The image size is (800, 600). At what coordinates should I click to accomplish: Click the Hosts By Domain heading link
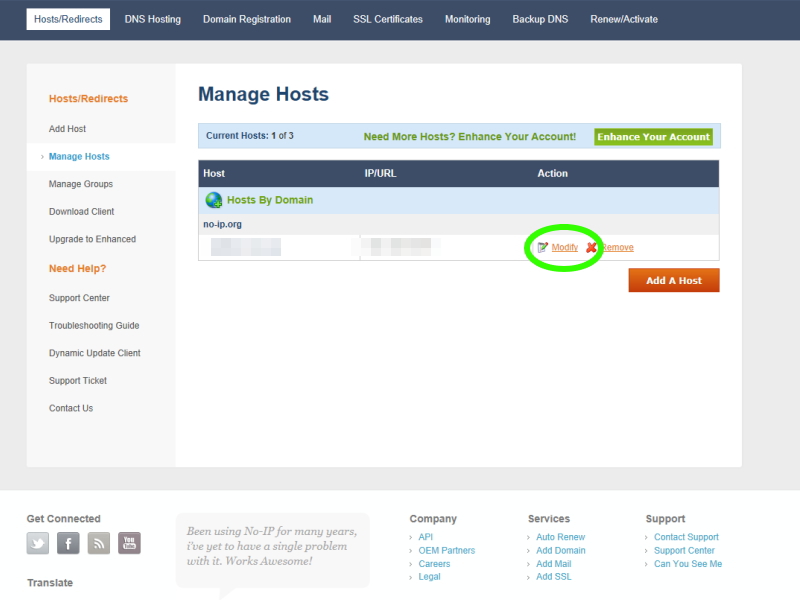click(x=270, y=200)
